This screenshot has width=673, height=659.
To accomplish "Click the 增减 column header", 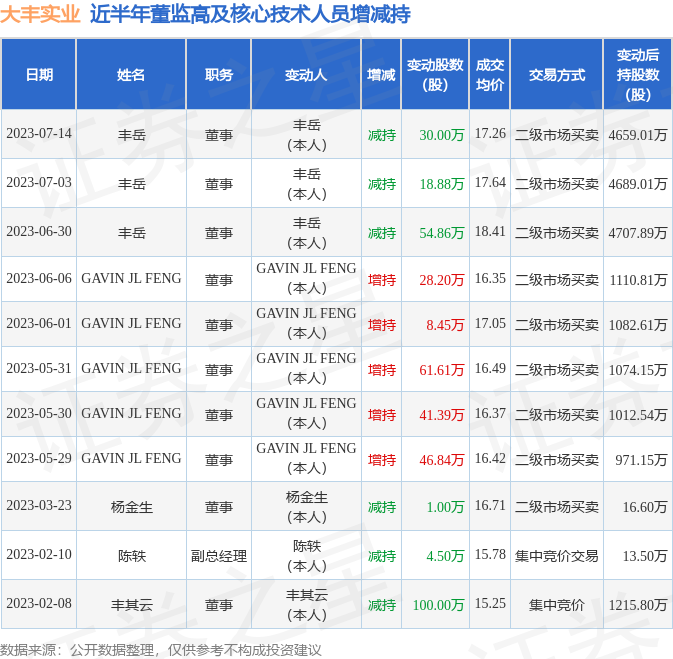I will [381, 75].
